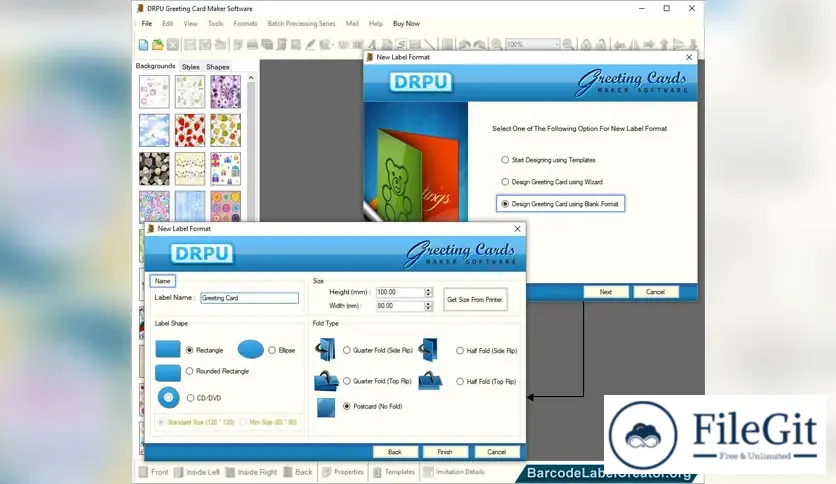Click the pencil drawing tool icon

click(310, 45)
